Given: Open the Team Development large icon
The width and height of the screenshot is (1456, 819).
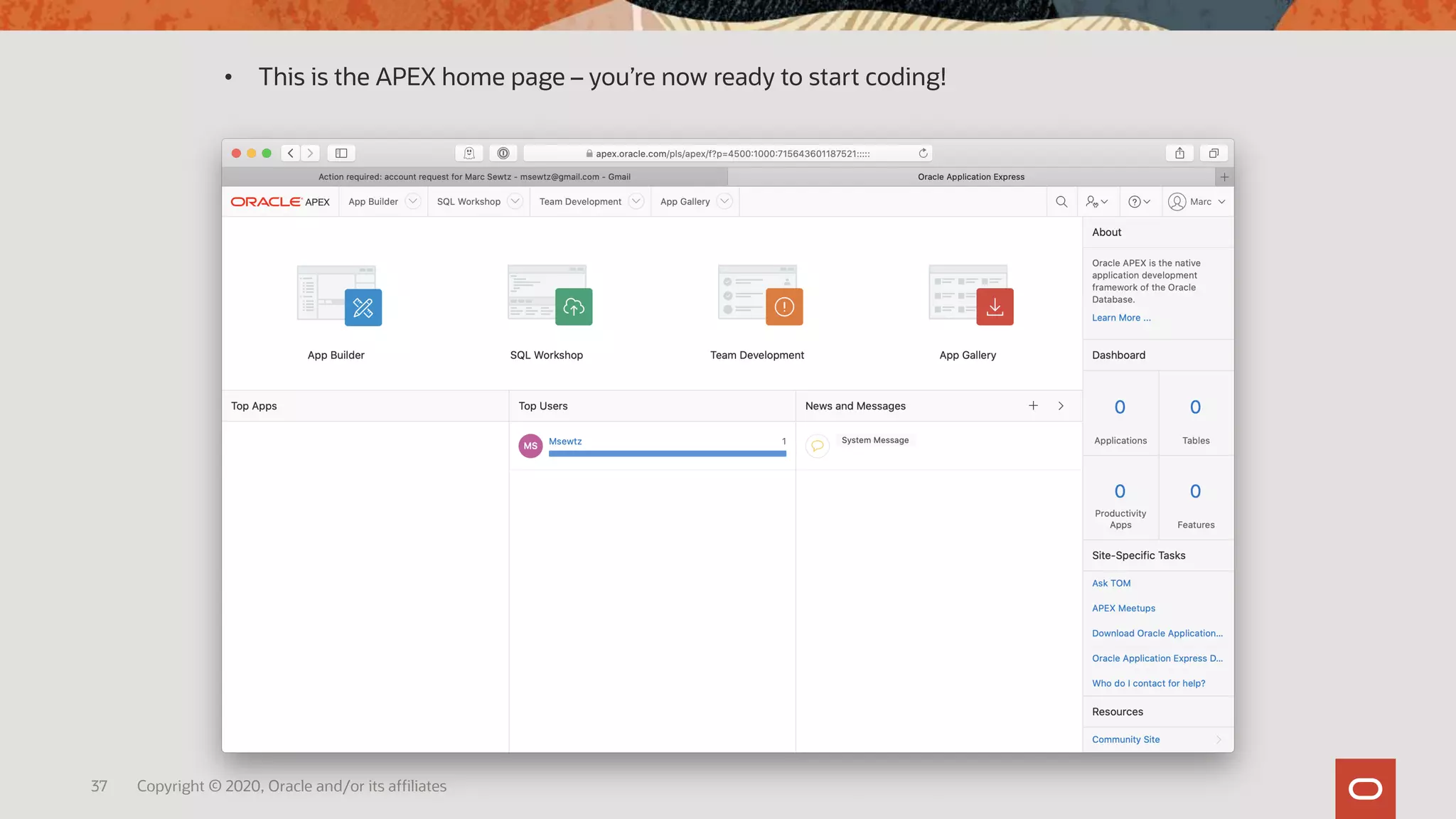Looking at the screenshot, I should 760,296.
